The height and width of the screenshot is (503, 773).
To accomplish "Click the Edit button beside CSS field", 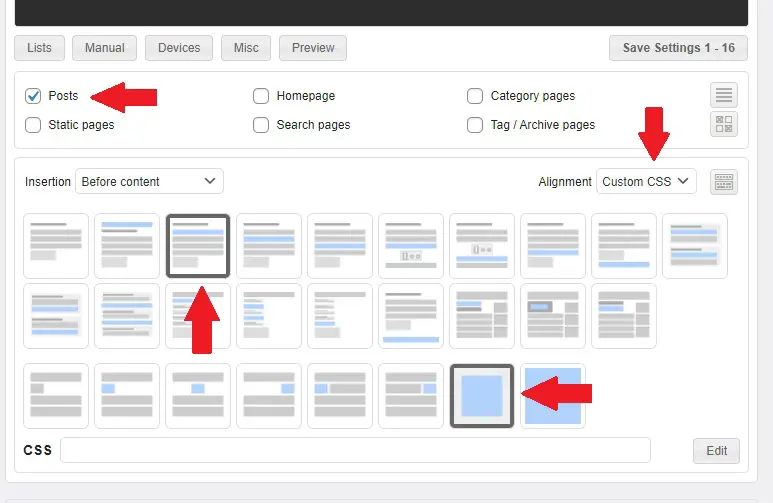I will tap(716, 451).
